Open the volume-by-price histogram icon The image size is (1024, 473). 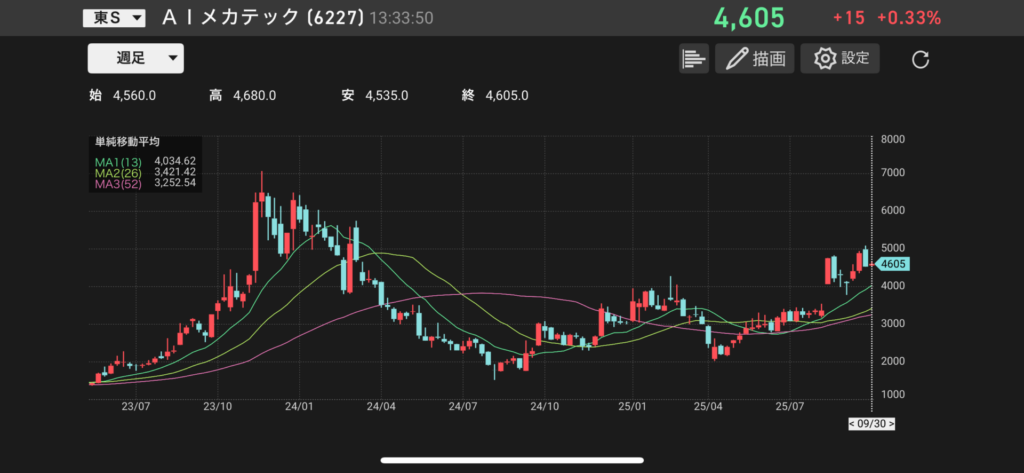pyautogui.click(x=693, y=59)
